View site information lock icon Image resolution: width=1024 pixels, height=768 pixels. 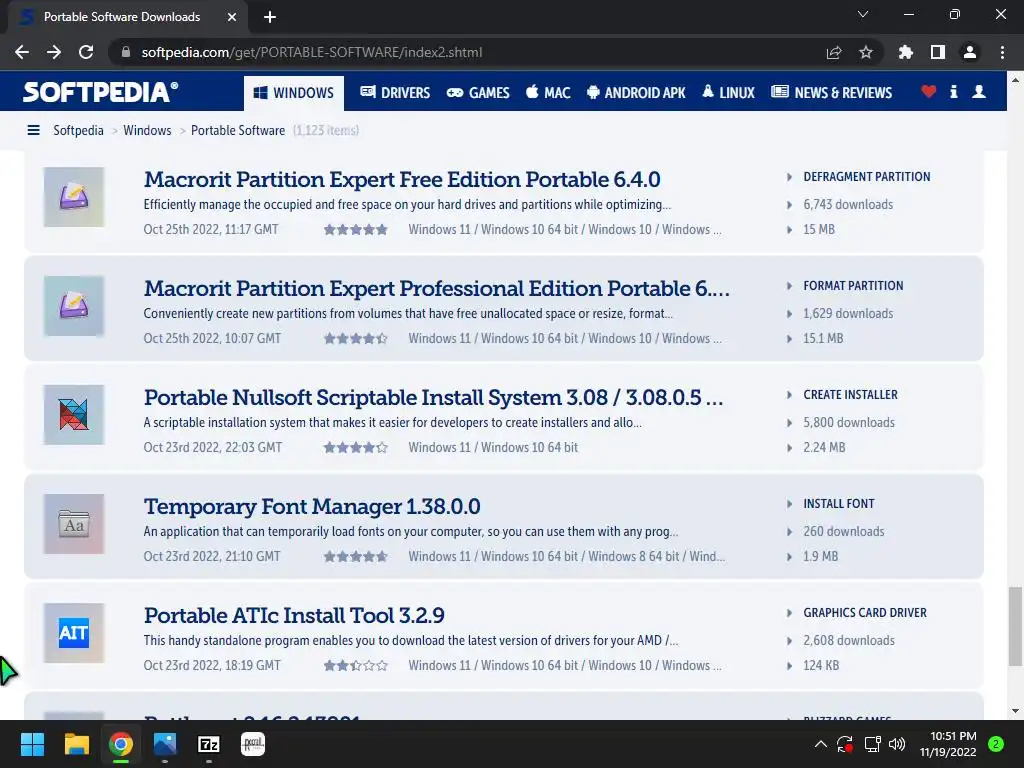(x=126, y=52)
